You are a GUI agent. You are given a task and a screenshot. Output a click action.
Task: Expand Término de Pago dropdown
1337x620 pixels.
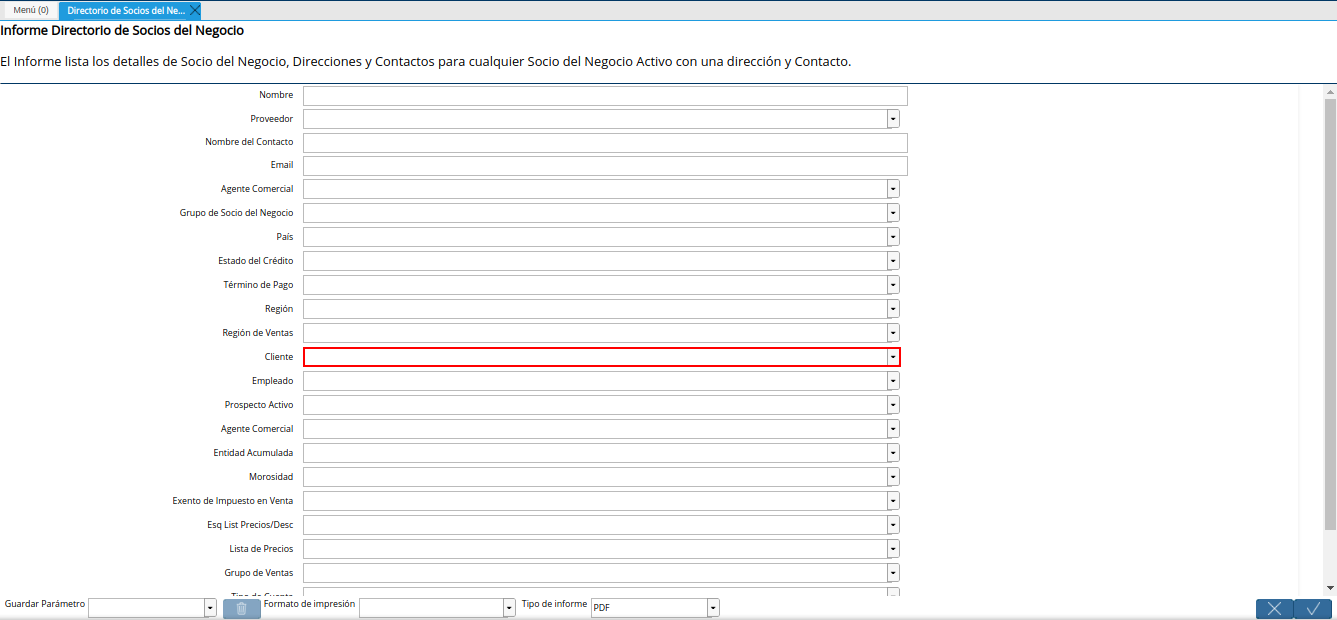(x=893, y=285)
